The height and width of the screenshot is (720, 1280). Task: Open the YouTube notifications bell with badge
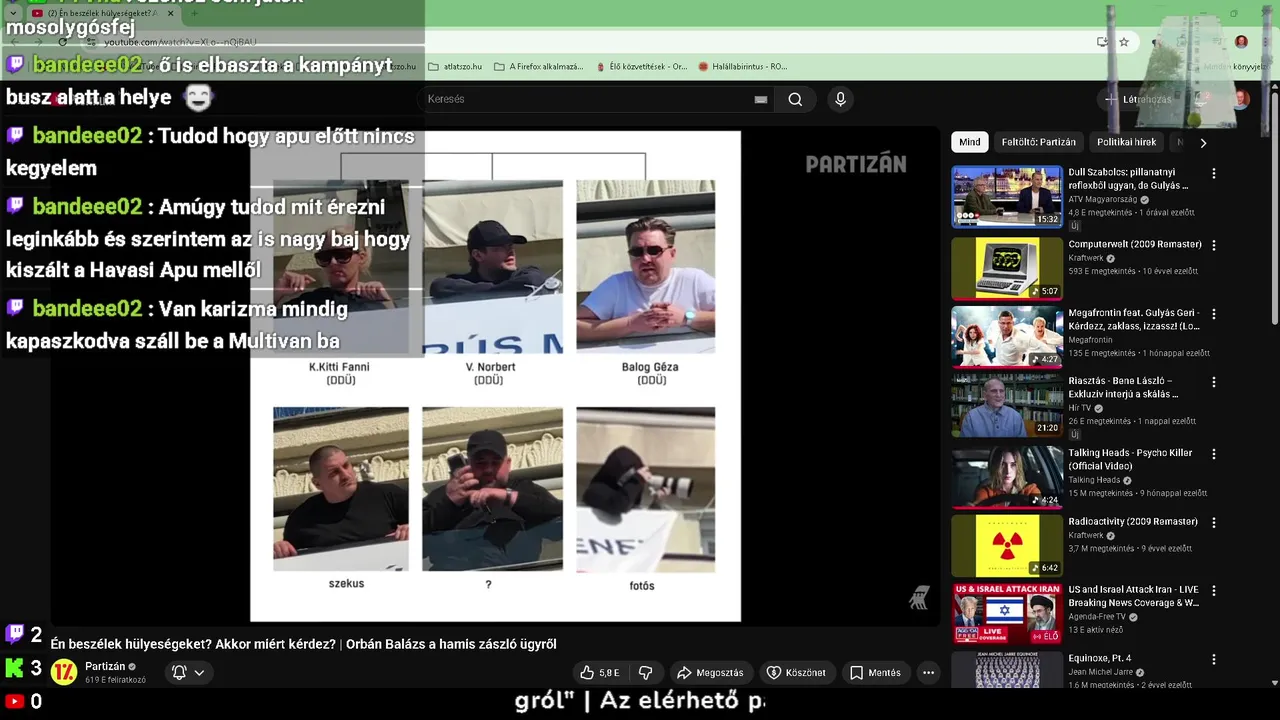[1203, 99]
